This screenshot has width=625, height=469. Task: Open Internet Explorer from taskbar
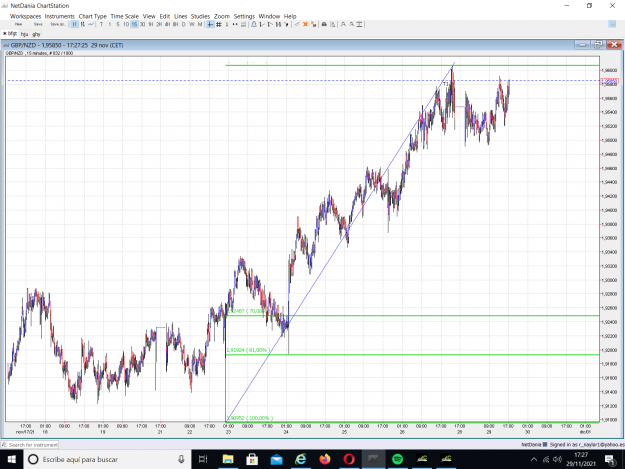click(x=301, y=459)
